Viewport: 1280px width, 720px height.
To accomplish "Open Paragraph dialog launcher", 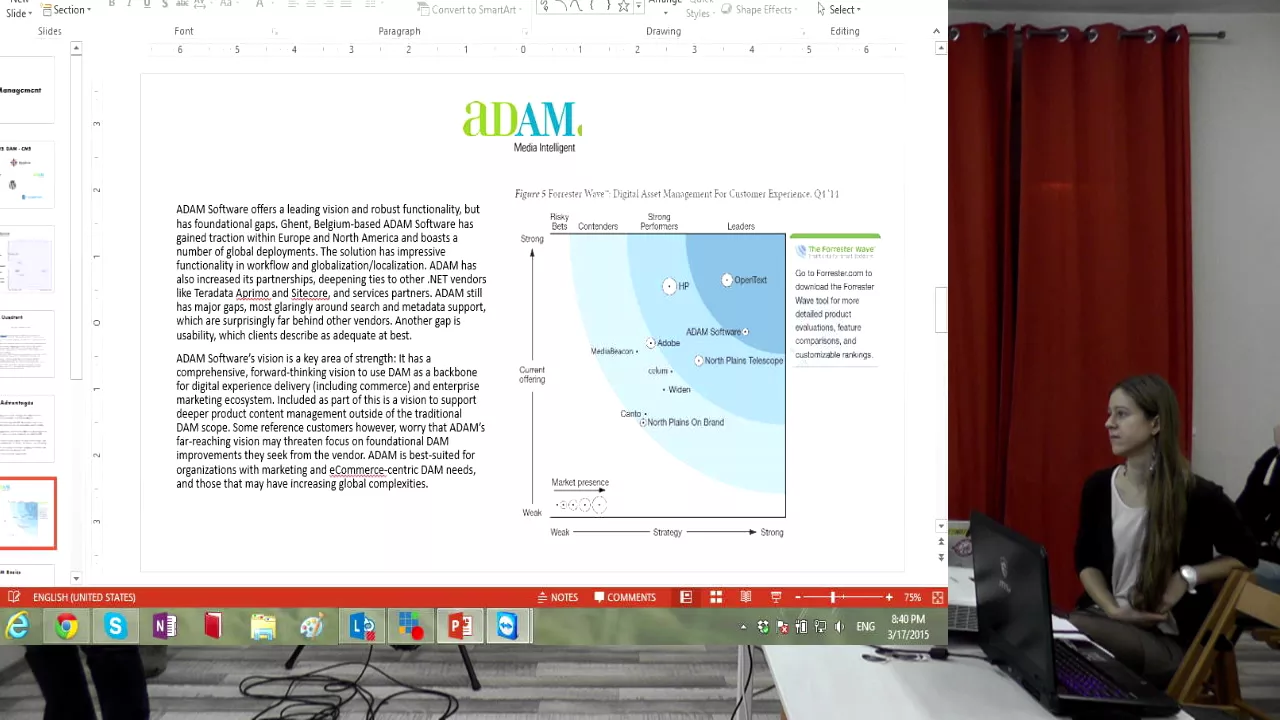I will click(525, 32).
